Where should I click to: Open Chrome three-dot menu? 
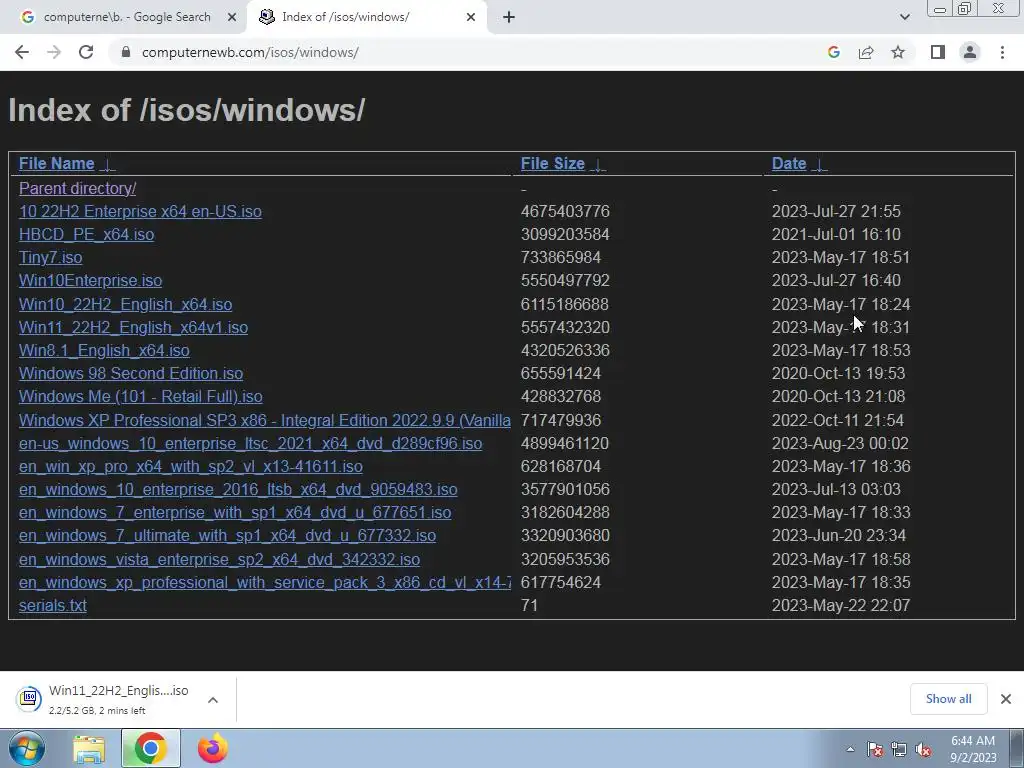pos(1002,52)
